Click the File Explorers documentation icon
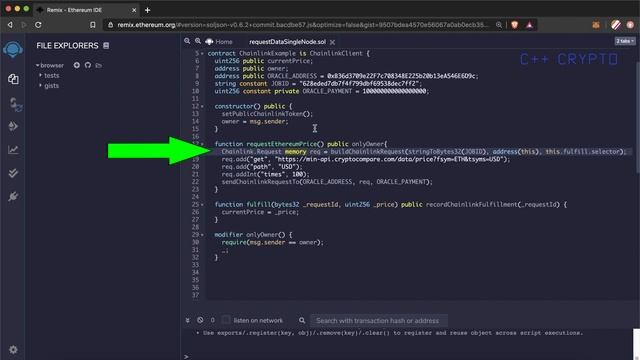Image resolution: width=640 pixels, height=360 pixels. [106, 46]
